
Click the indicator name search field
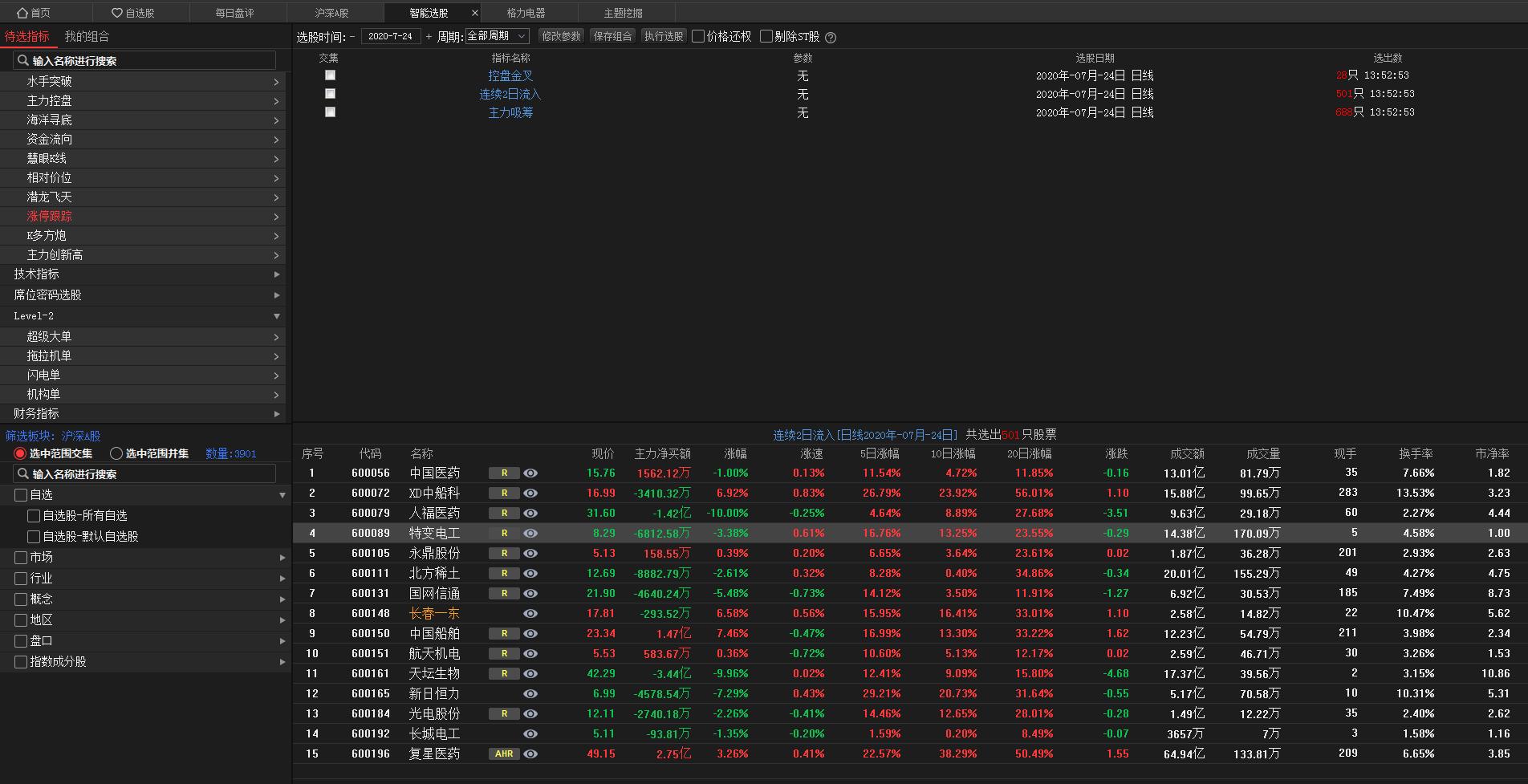[x=144, y=61]
